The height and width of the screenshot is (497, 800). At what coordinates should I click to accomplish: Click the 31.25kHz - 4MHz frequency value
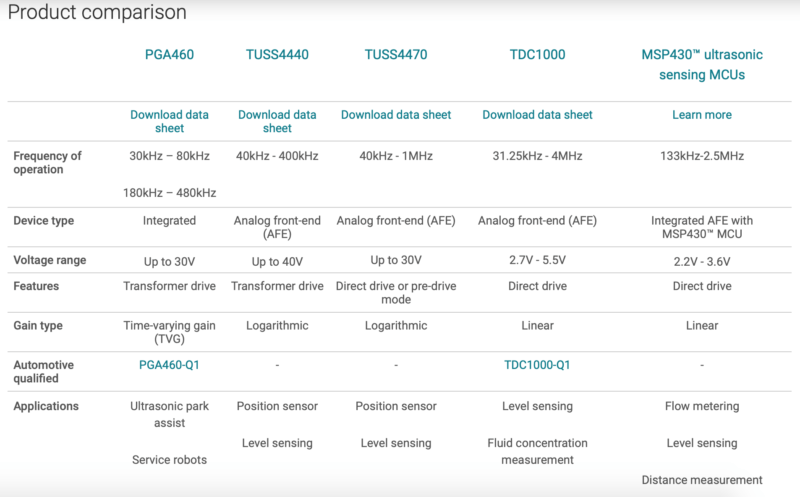tap(537, 156)
